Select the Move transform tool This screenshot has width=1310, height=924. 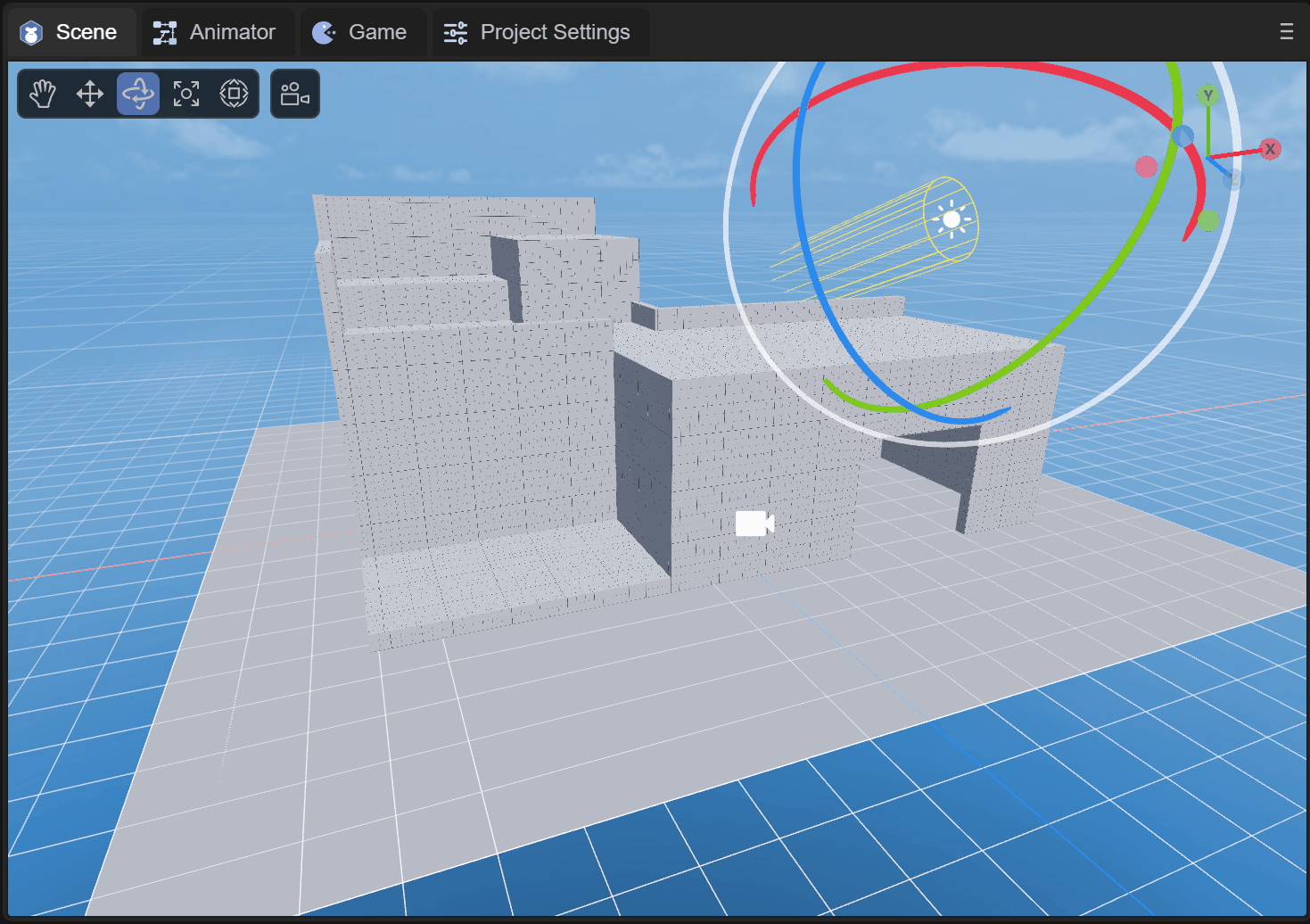click(90, 94)
